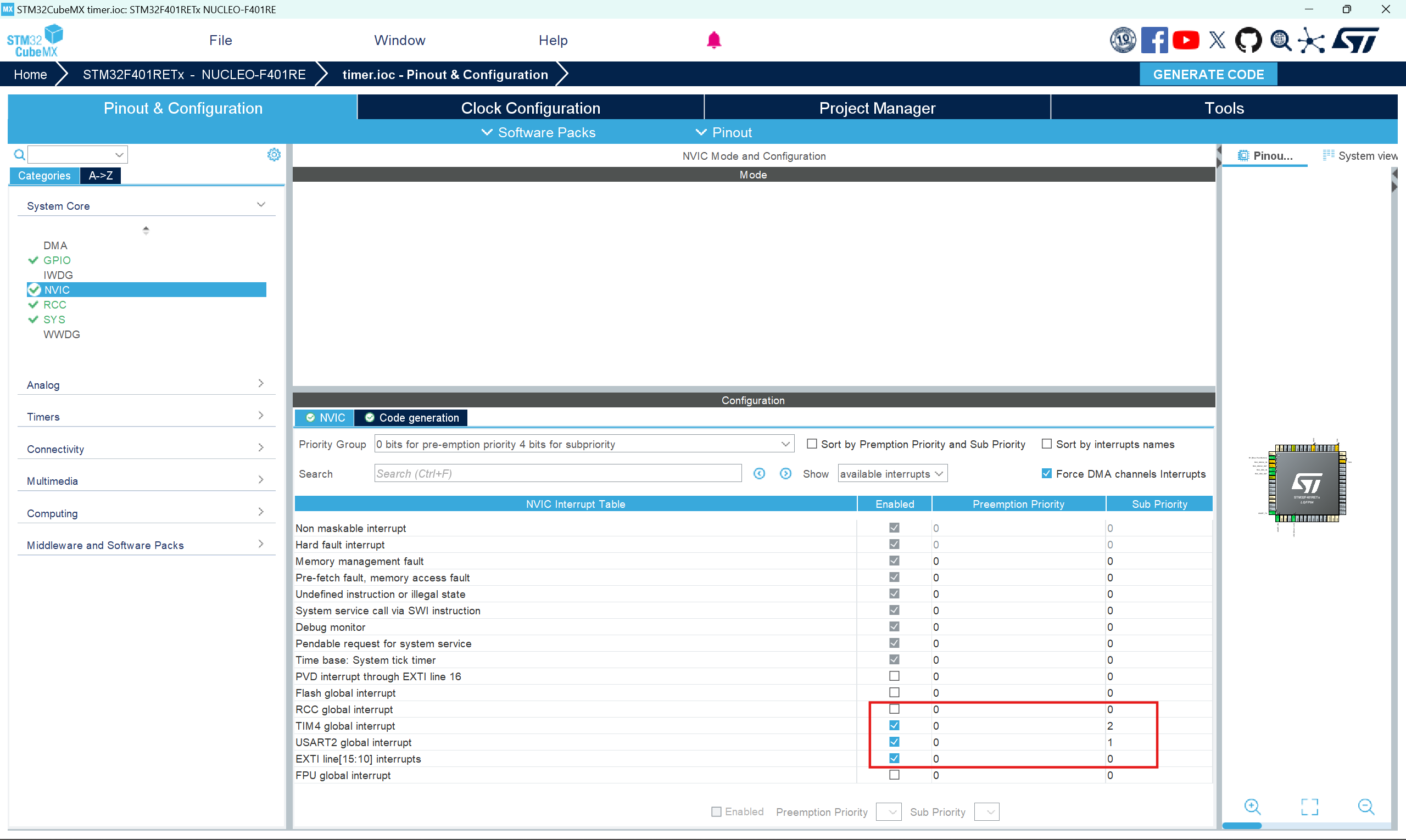
Task: Click the settings gear icon in categories panel
Action: (x=274, y=154)
